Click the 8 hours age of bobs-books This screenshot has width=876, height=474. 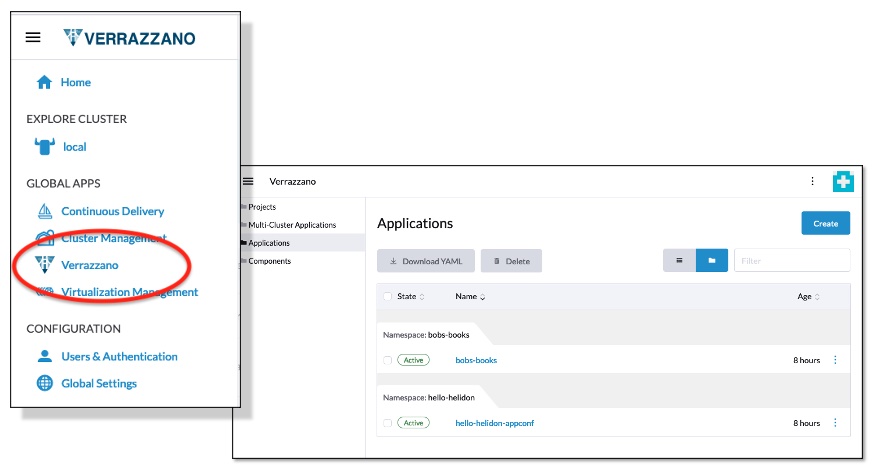tap(807, 360)
